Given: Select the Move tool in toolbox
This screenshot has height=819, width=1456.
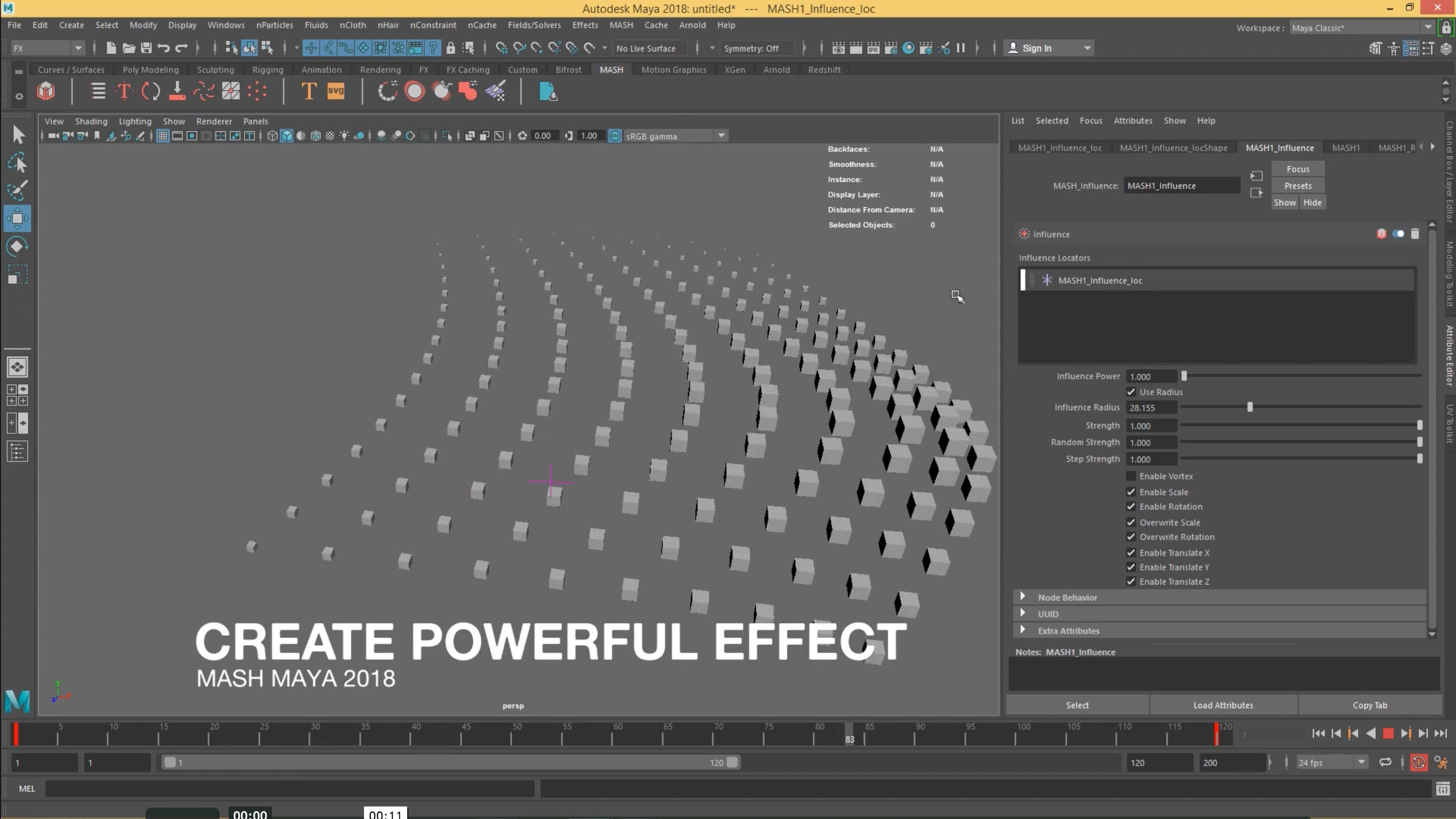Looking at the screenshot, I should [17, 218].
